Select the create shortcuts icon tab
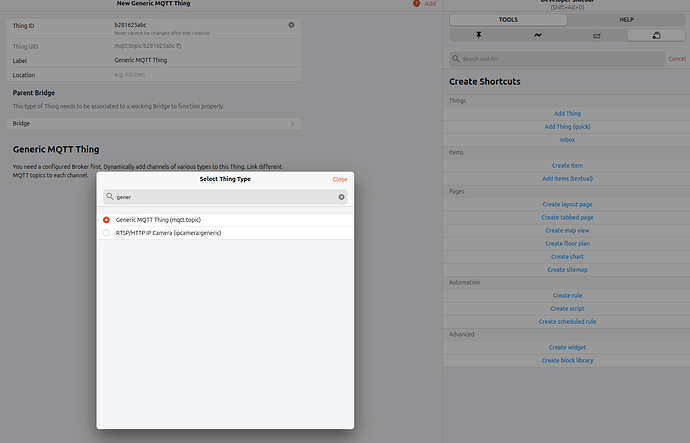This screenshot has width=690, height=443. click(x=656, y=35)
